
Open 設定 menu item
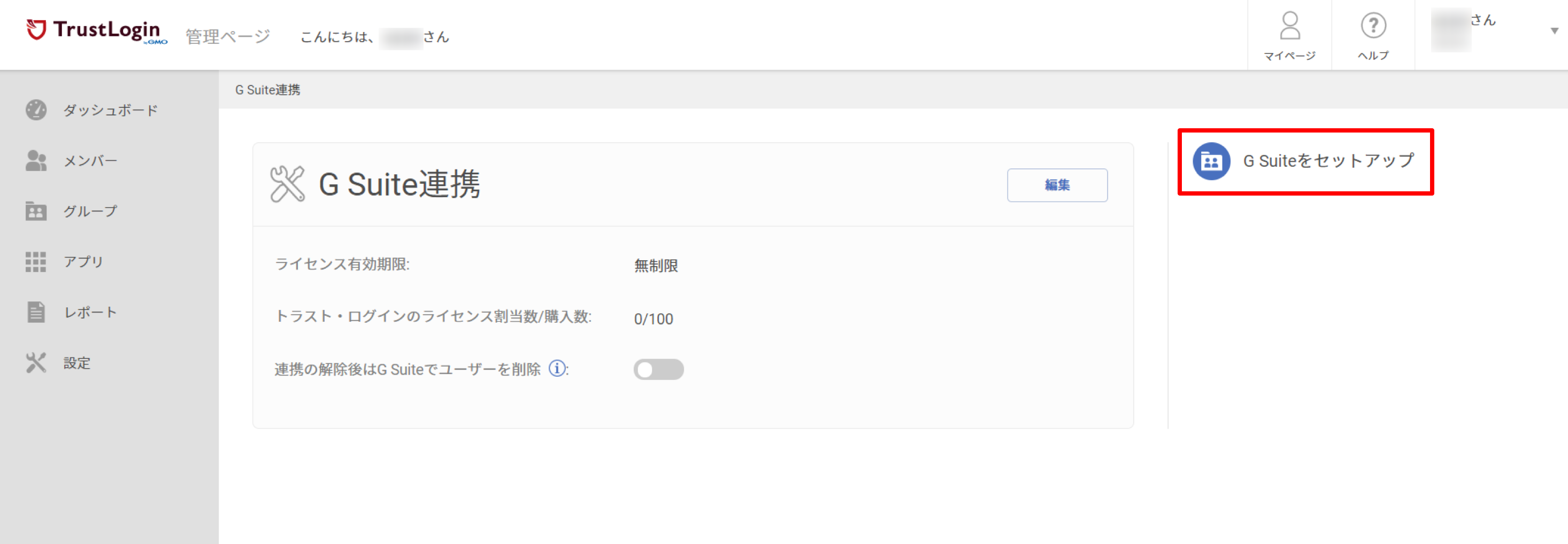point(76,363)
